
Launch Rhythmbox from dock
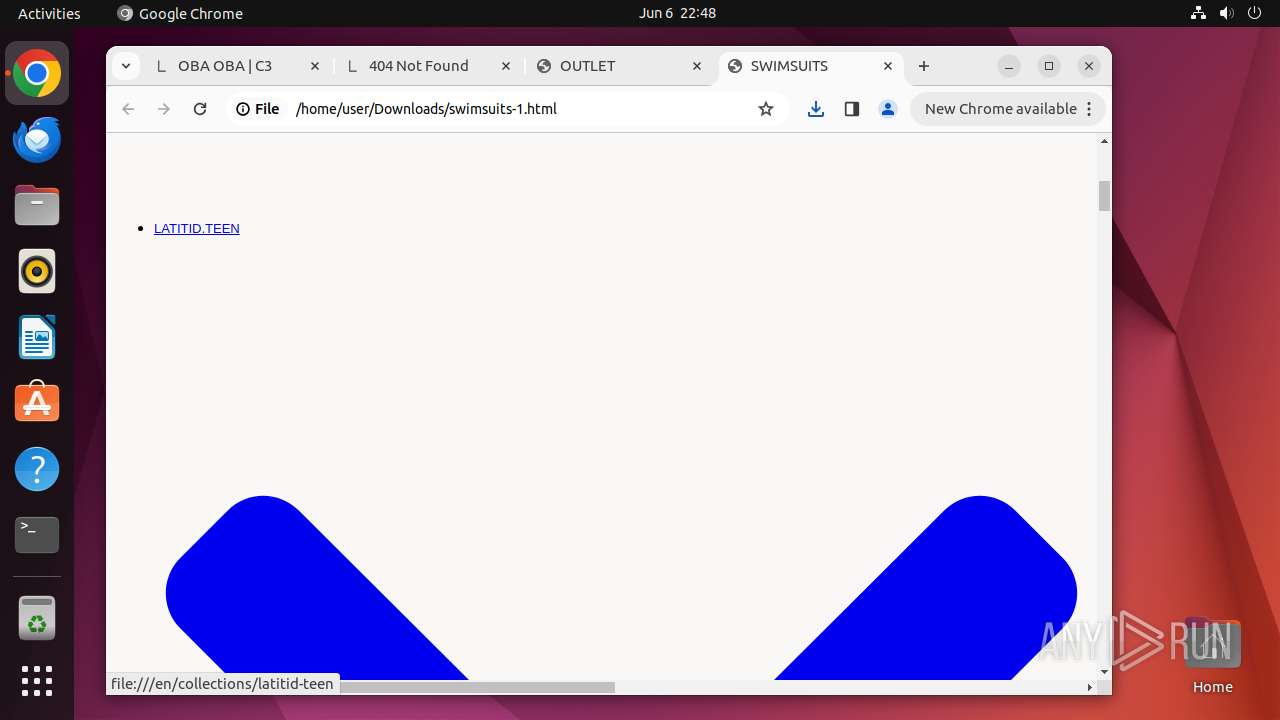click(37, 271)
